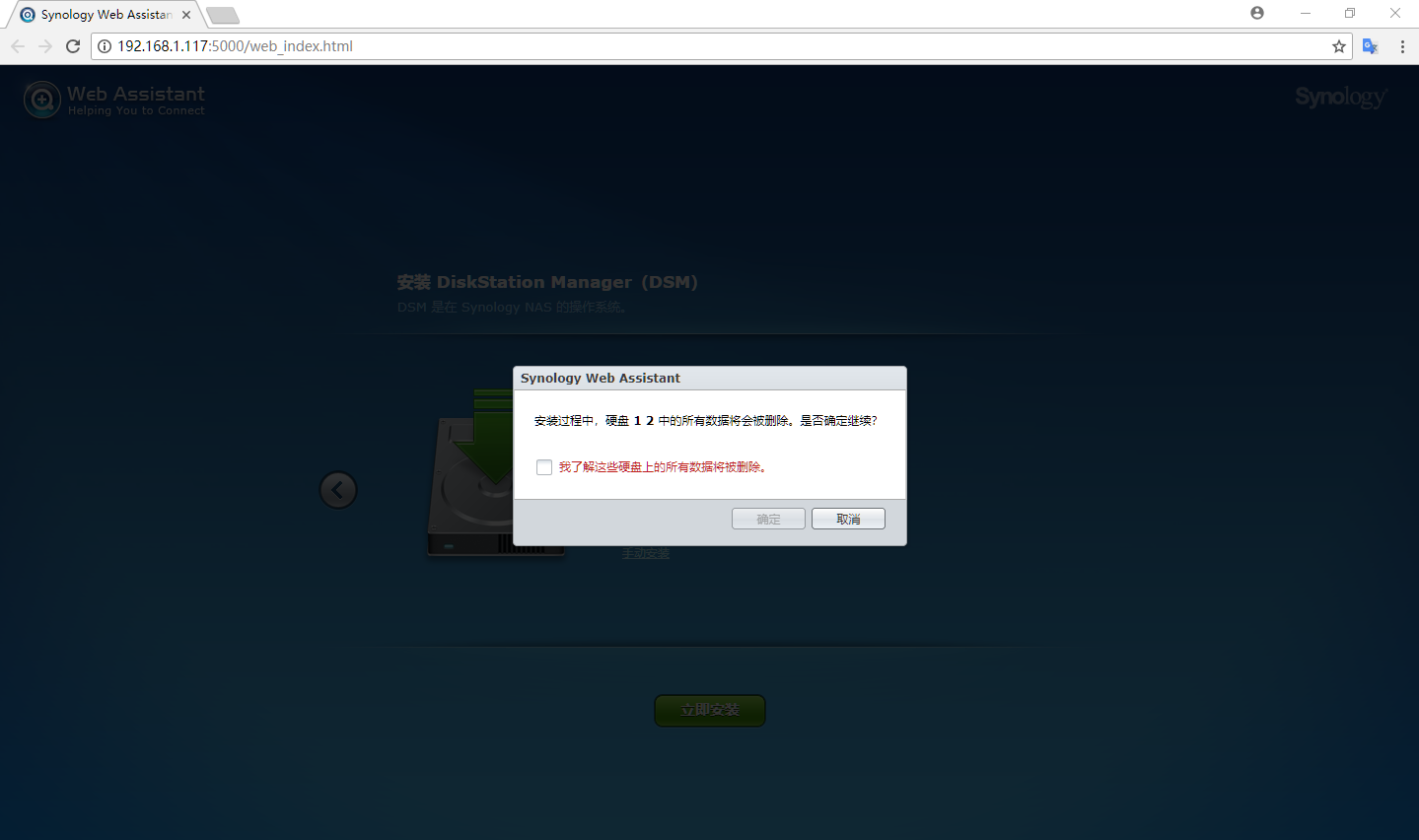The image size is (1419, 840).
Task: Click the Web Assistant logo icon
Action: [x=42, y=100]
